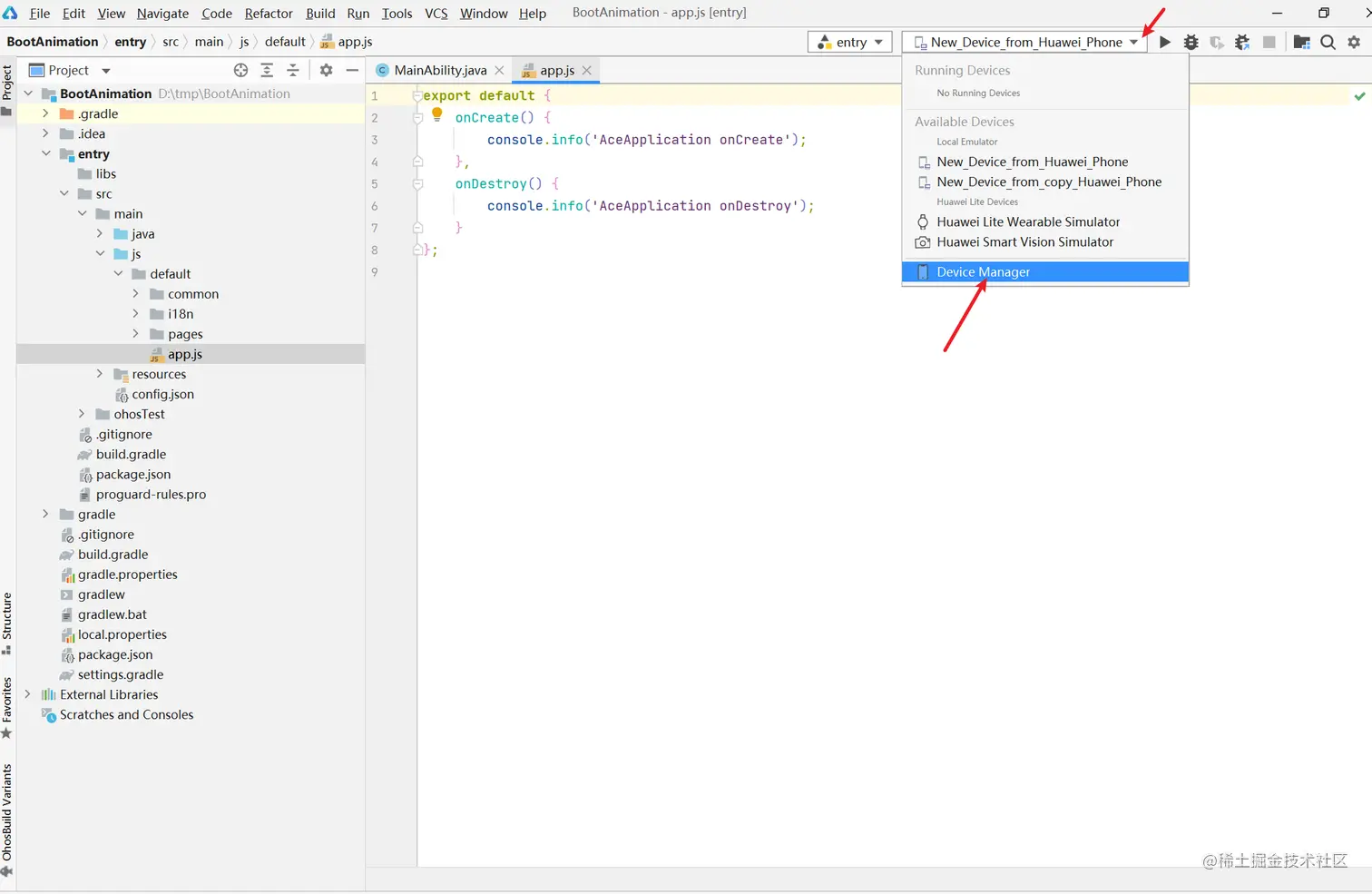
Task: Expand all nodes in Project panel
Action: point(267,70)
